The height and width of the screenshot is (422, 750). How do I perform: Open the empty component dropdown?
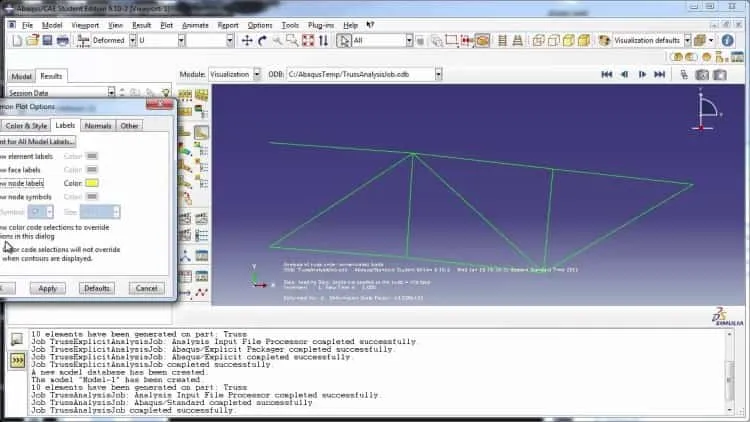(x=230, y=41)
